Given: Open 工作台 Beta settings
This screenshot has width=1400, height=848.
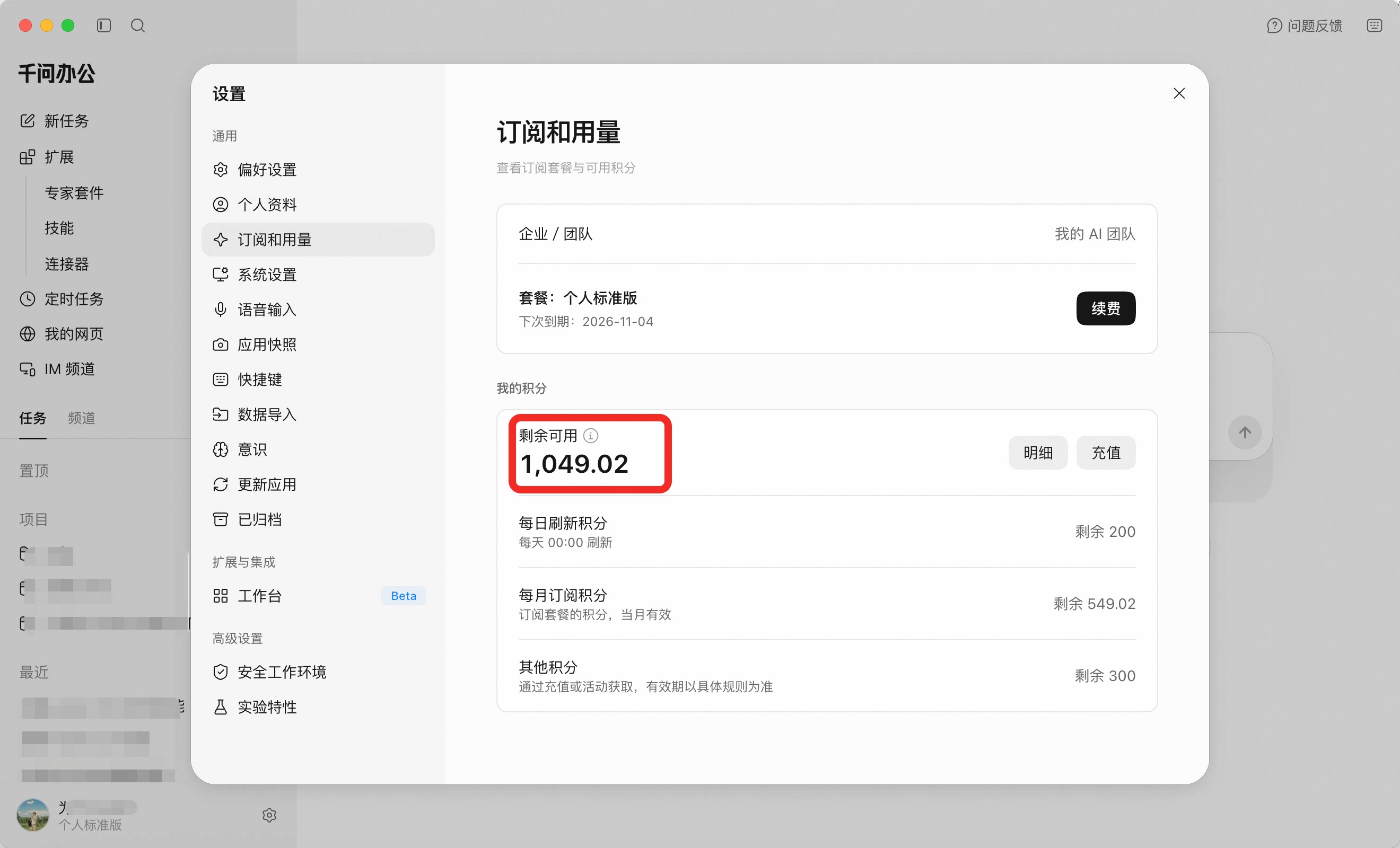Looking at the screenshot, I should click(x=318, y=596).
